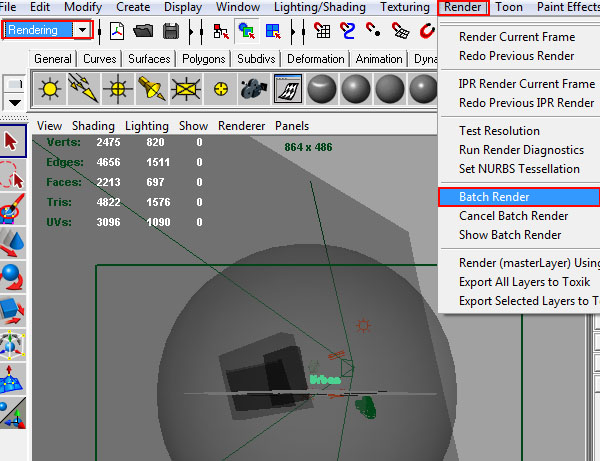This screenshot has height=461, width=600.
Task: Open the Modify menu
Action: pyautogui.click(x=83, y=7)
